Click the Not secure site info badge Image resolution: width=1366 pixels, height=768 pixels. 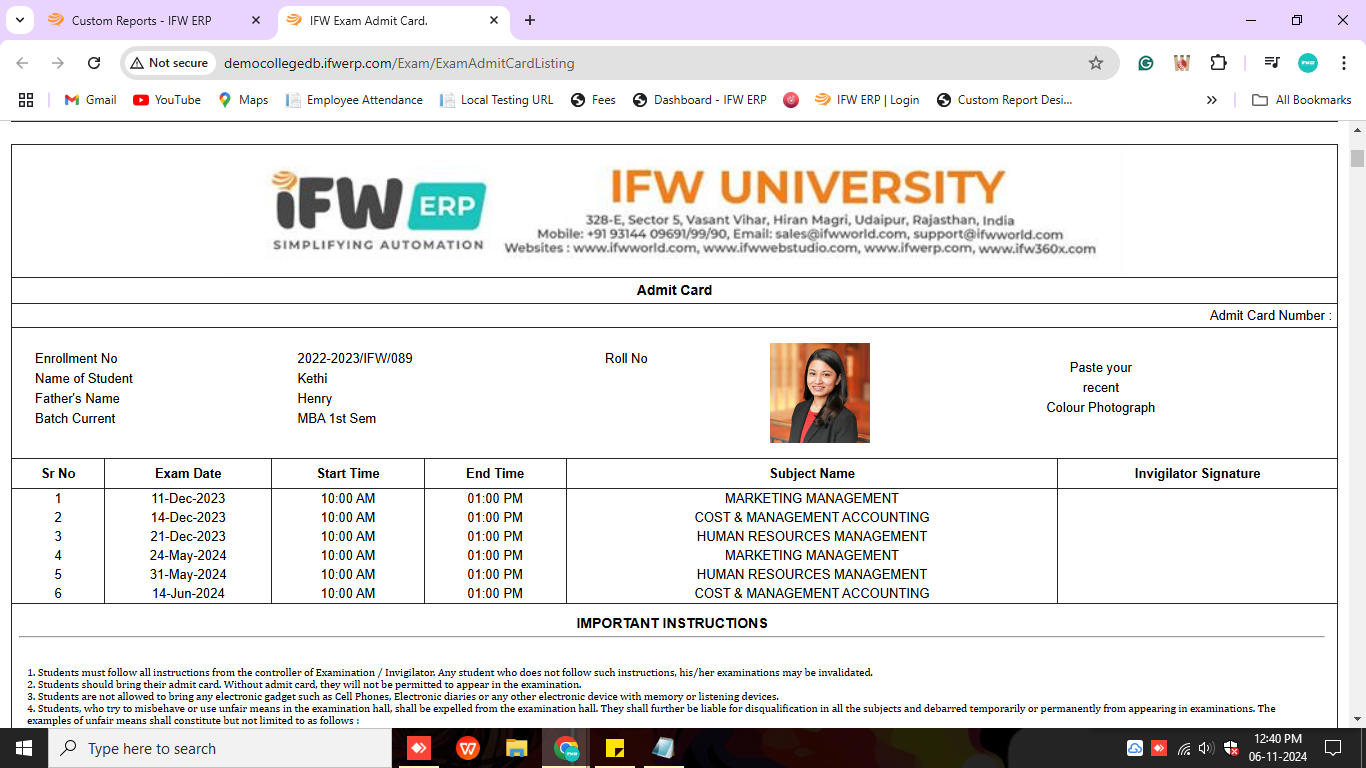(169, 63)
